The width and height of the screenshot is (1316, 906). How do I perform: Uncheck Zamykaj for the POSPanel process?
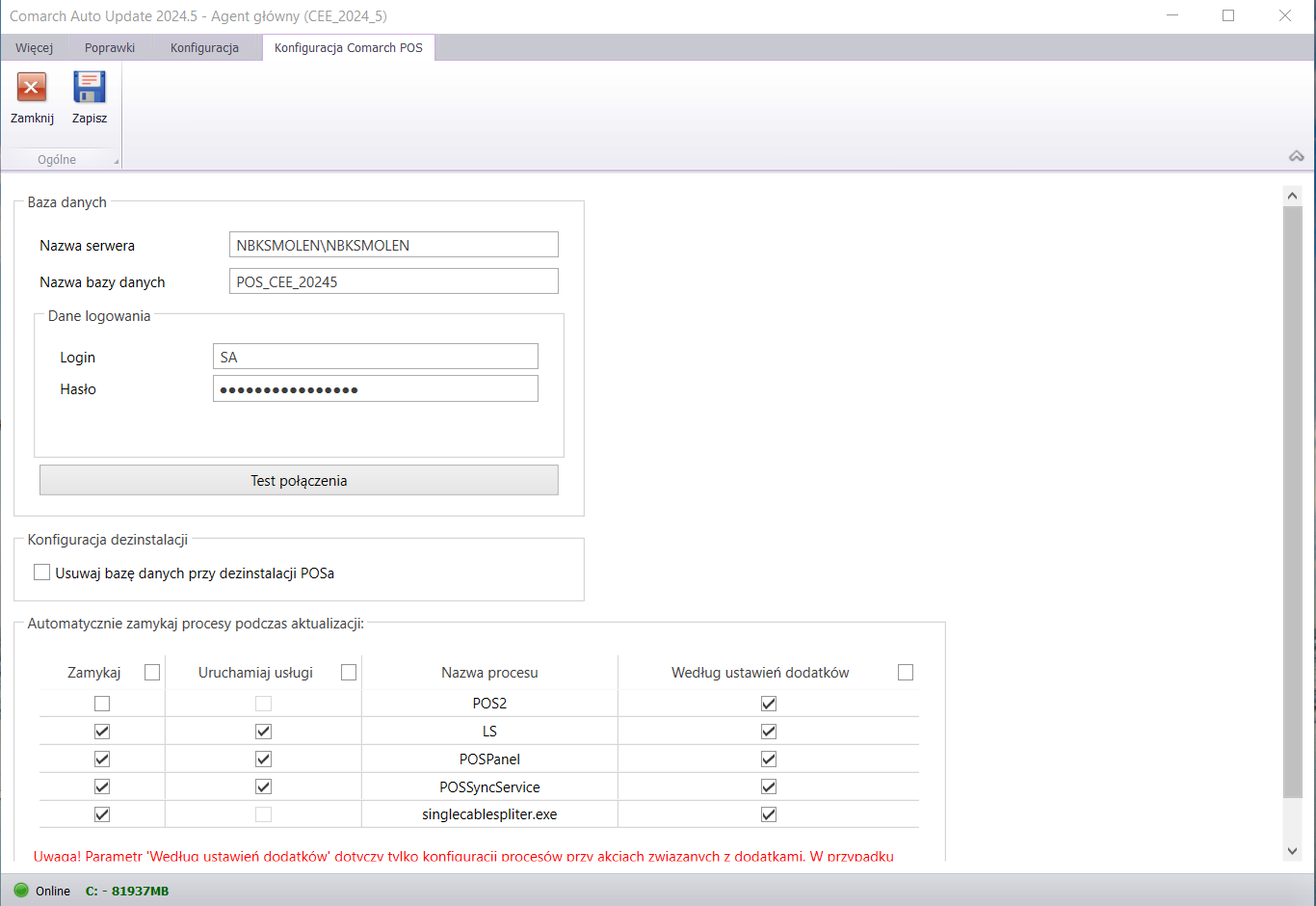click(x=102, y=759)
